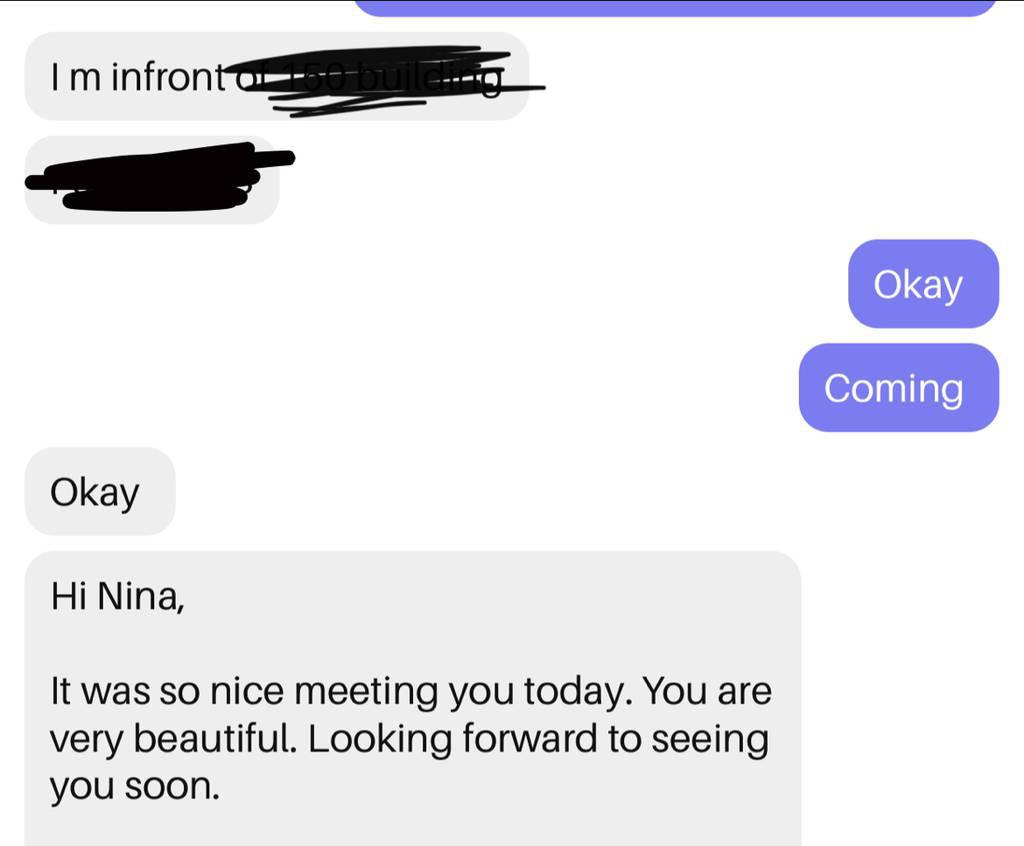Tap the purple "Coming" message bubble

tap(897, 388)
